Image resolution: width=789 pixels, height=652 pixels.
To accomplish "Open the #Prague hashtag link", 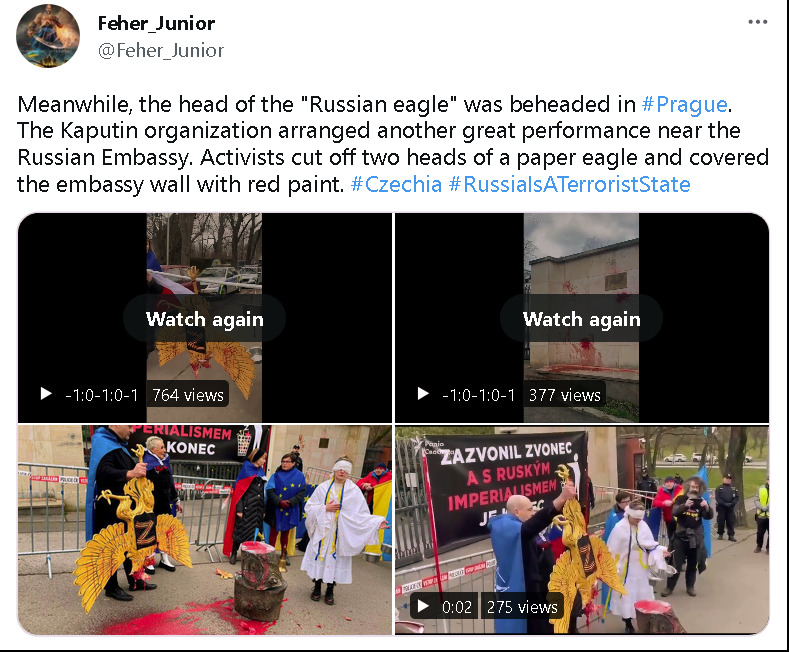I will (x=684, y=104).
